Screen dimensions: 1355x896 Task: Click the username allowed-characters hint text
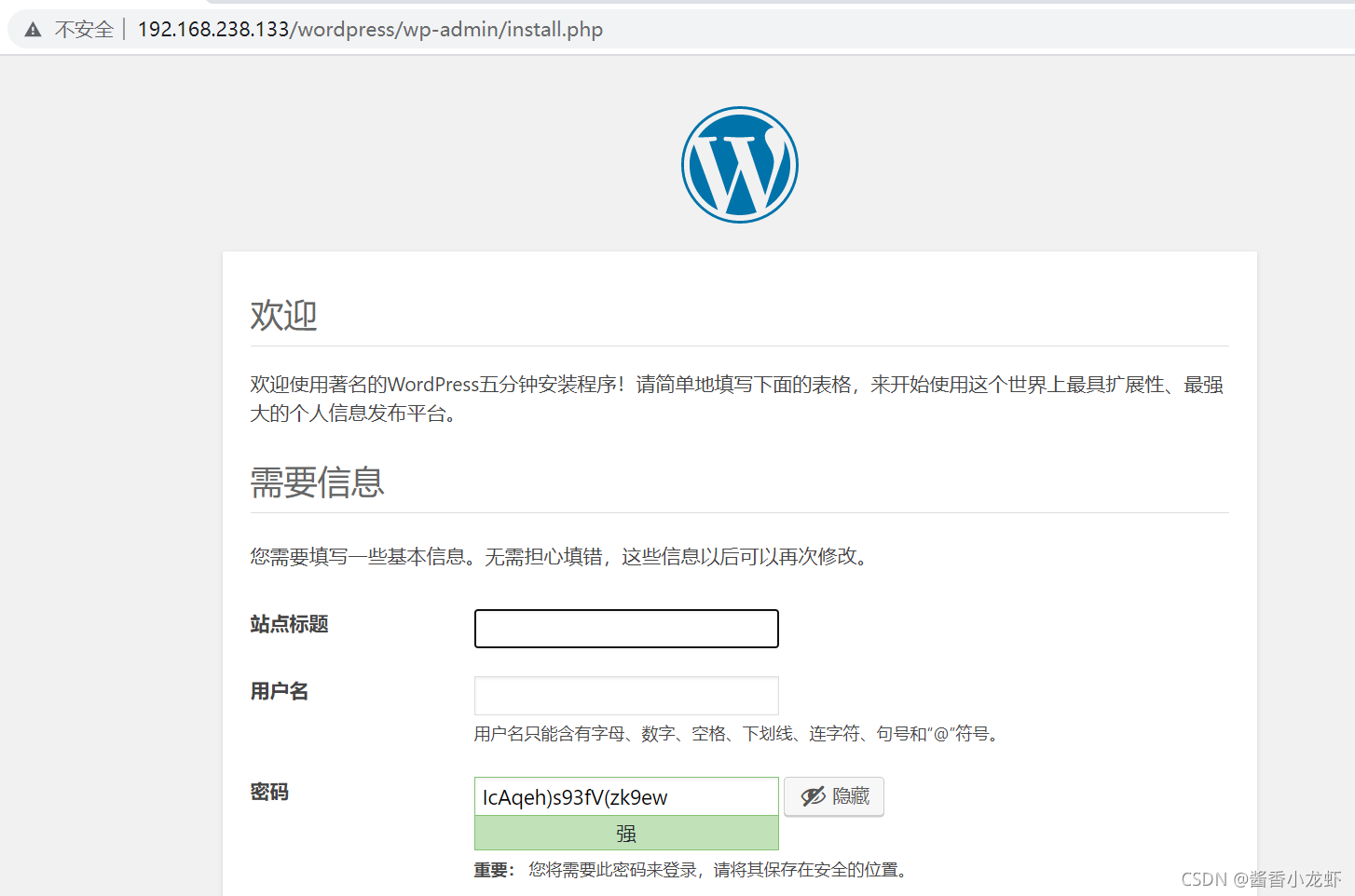[x=737, y=734]
